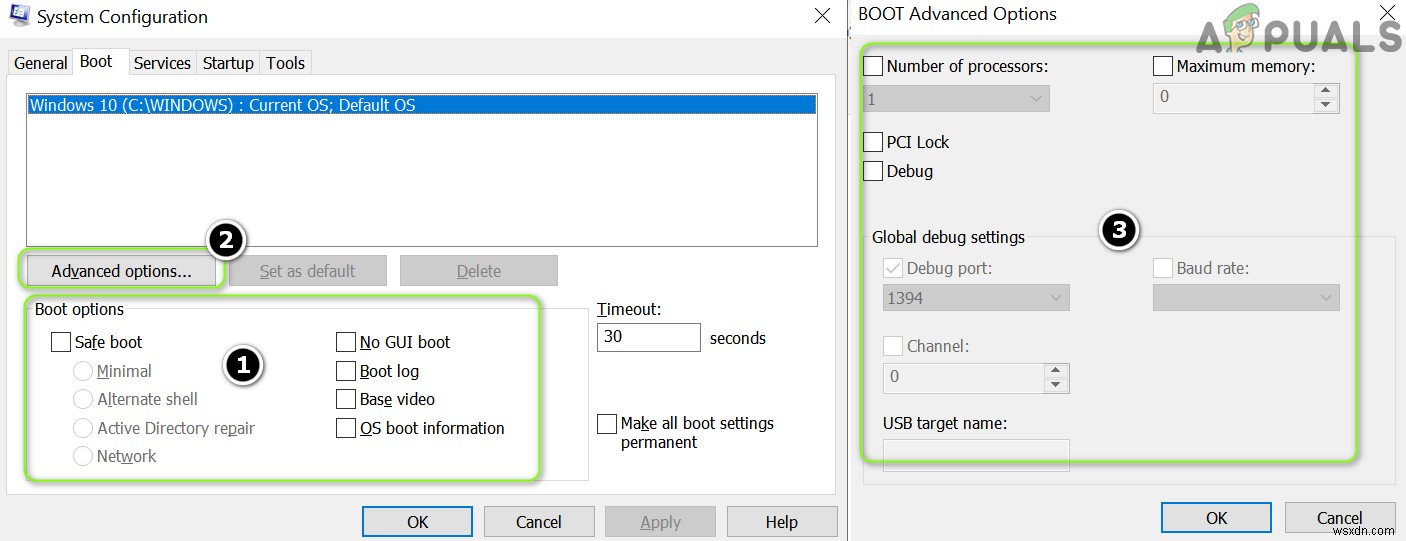The height and width of the screenshot is (541, 1406).
Task: Choose the Minimal safe boot radio option
Action: tap(83, 371)
